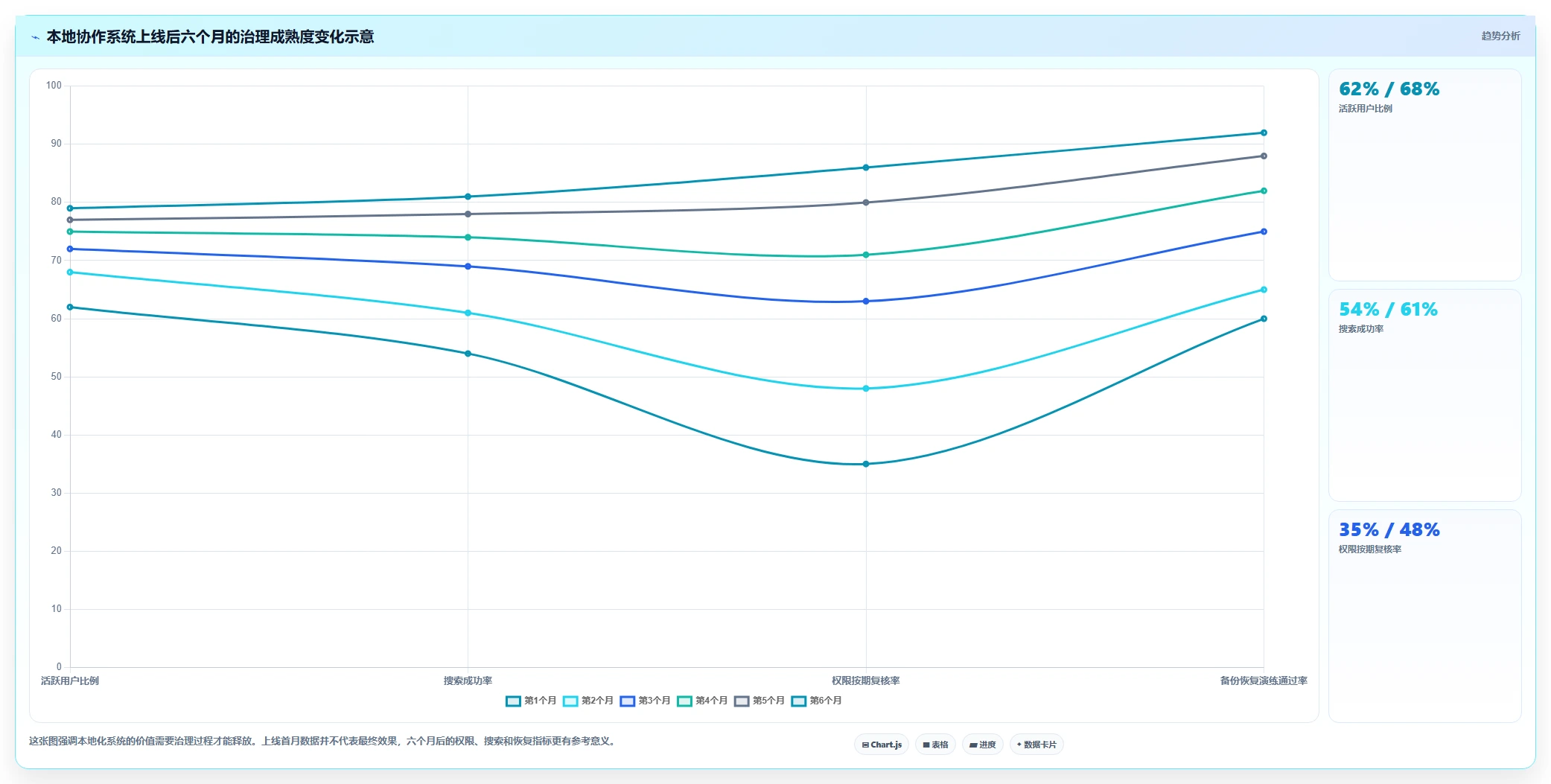Click the 搜索成功率 x-axis label

468,681
